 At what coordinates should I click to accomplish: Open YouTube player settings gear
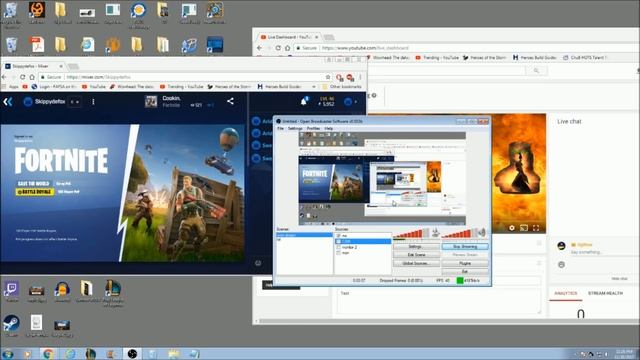[x=512, y=228]
